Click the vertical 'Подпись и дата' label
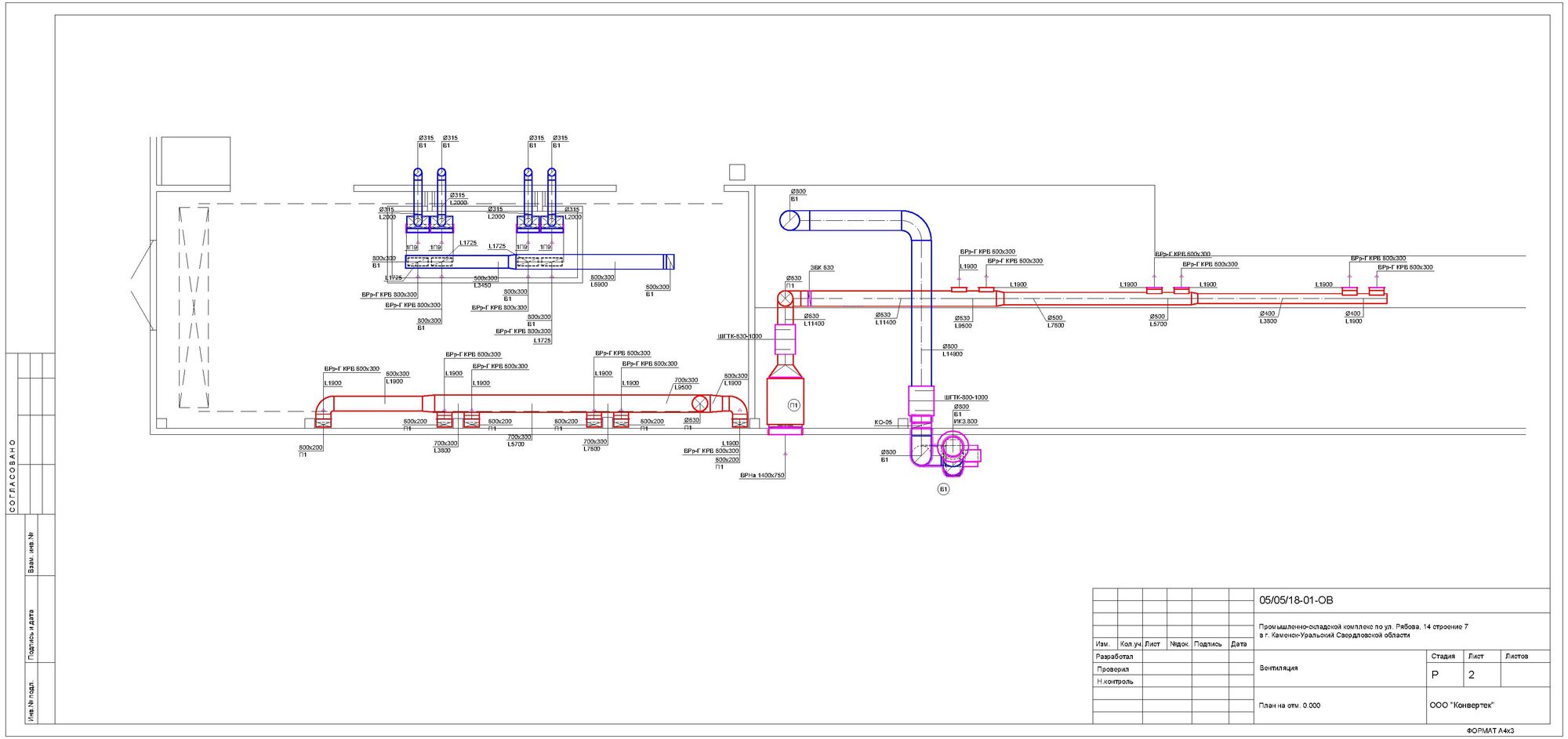This screenshot has width=1568, height=739. point(31,634)
